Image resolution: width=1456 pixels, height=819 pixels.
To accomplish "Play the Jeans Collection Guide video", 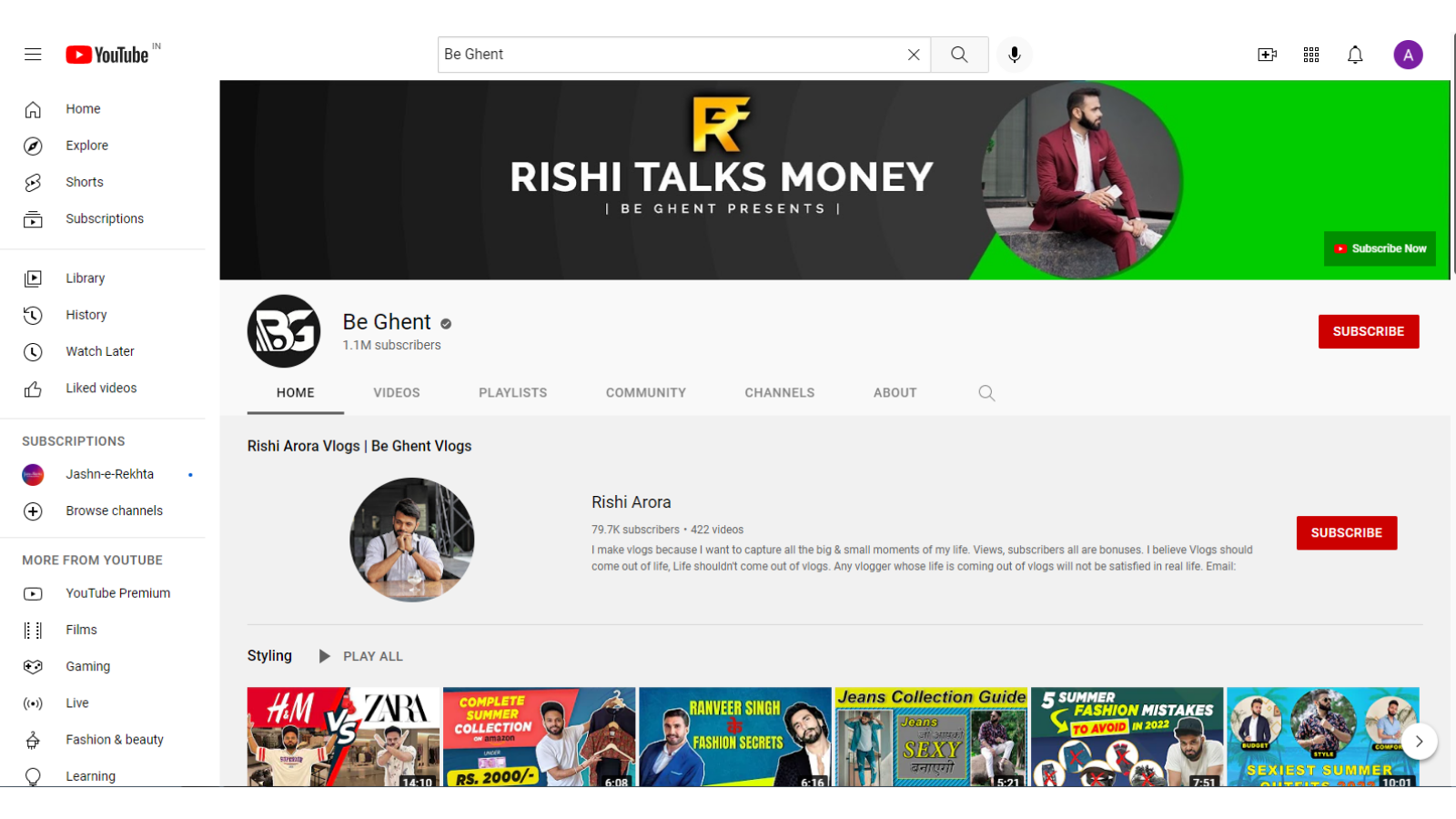I will 932,737.
